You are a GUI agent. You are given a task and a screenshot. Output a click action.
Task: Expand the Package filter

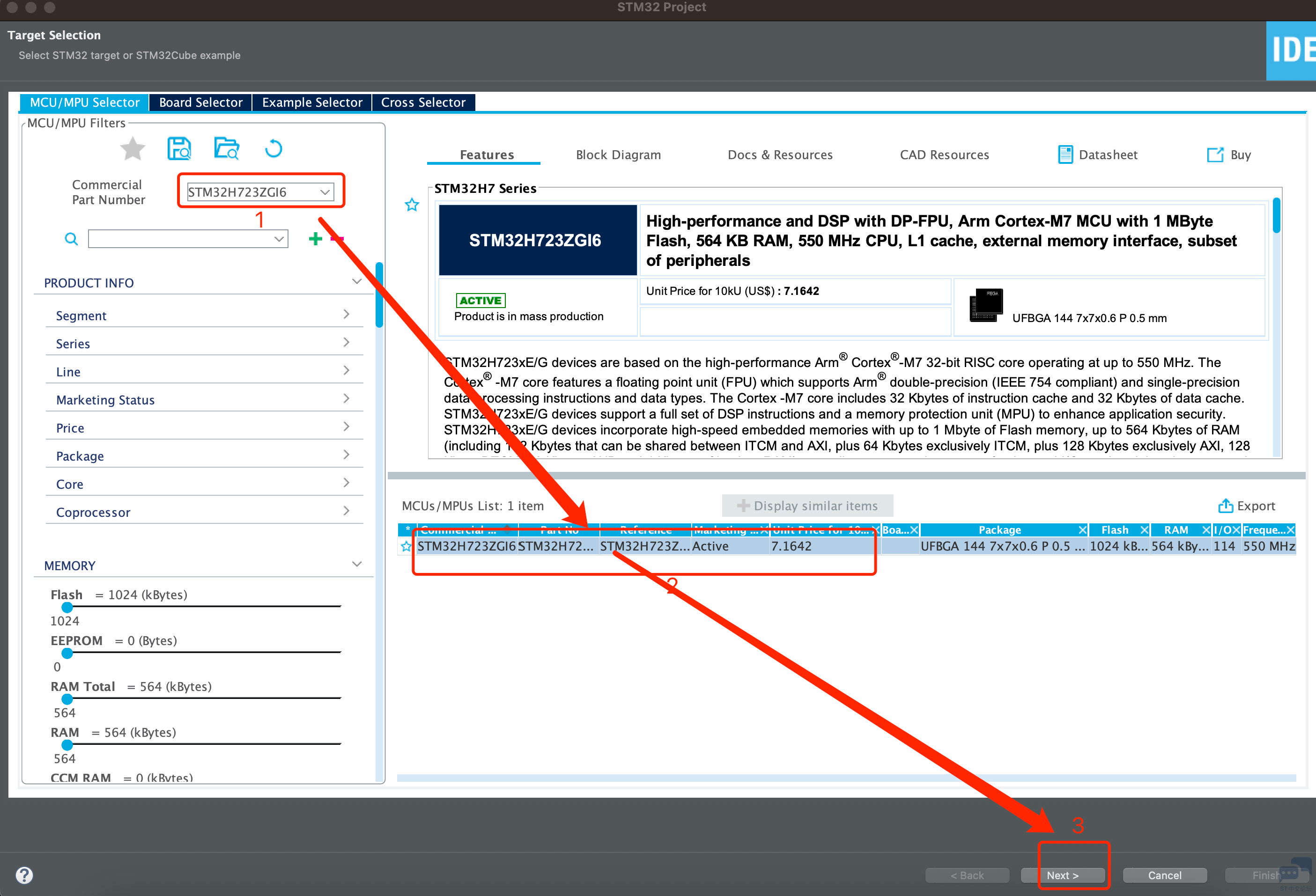click(x=346, y=455)
